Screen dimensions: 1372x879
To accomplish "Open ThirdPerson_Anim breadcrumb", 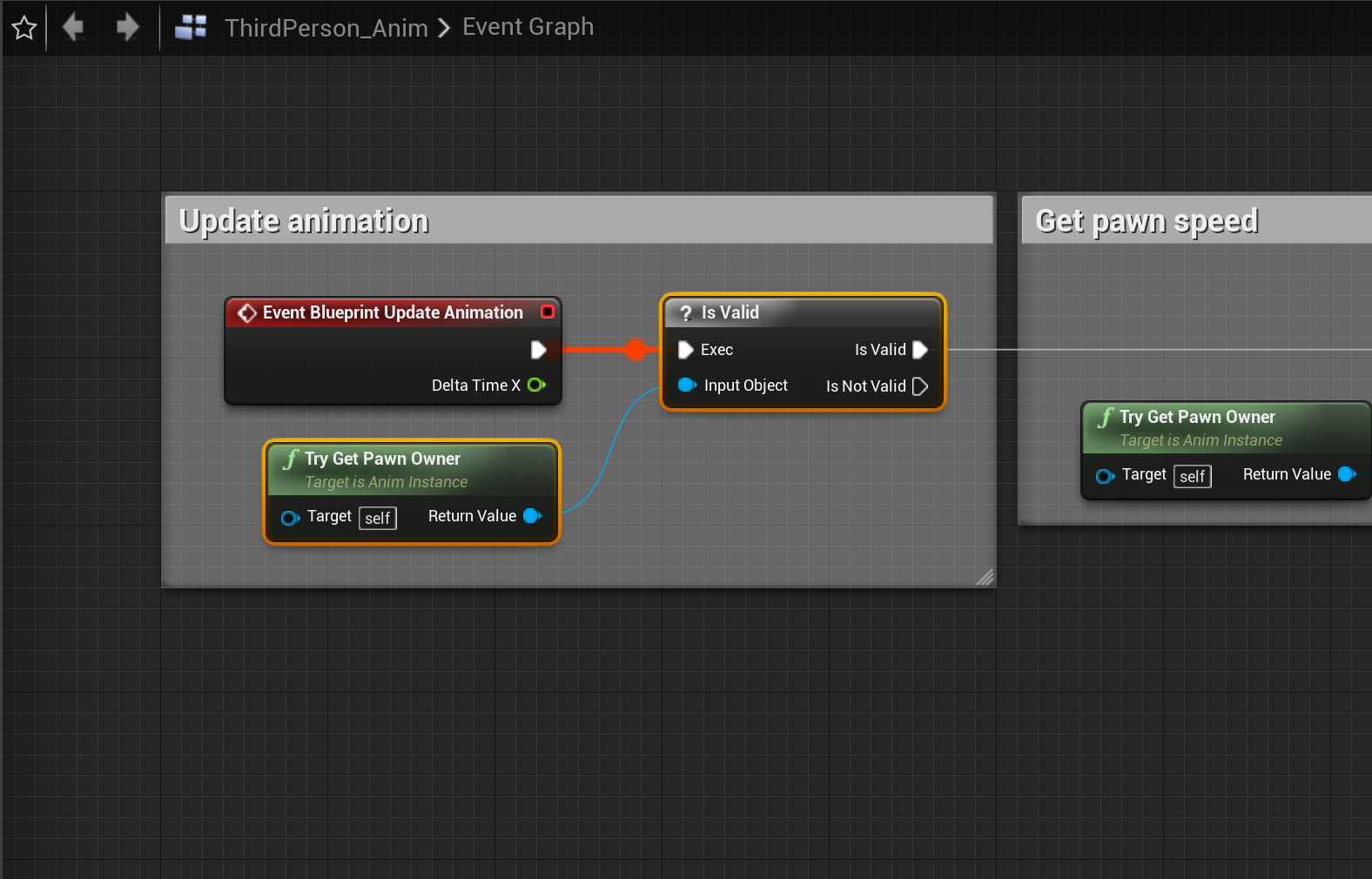I will click(x=326, y=28).
